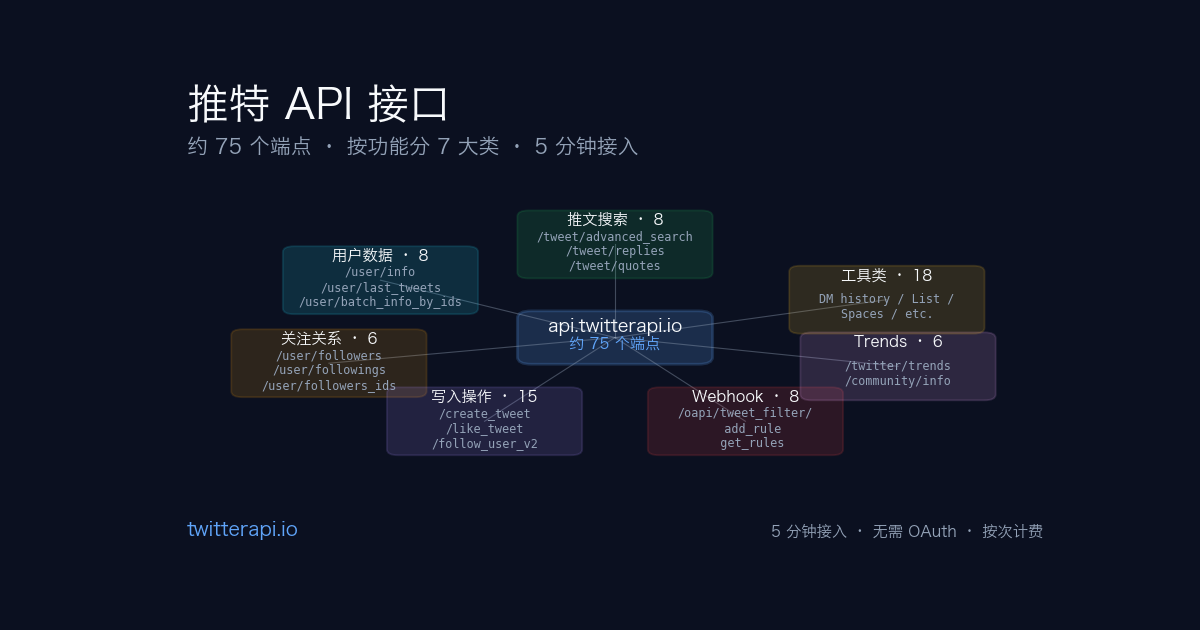Click /user/followers endpoint text
This screenshot has height=630, width=1200.
329,356
